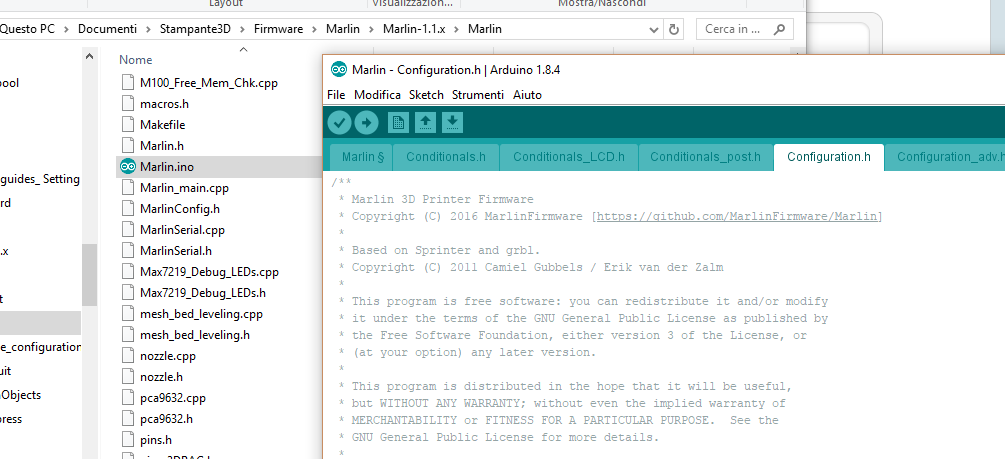Click the file icon beside nozzle.h

click(x=128, y=377)
